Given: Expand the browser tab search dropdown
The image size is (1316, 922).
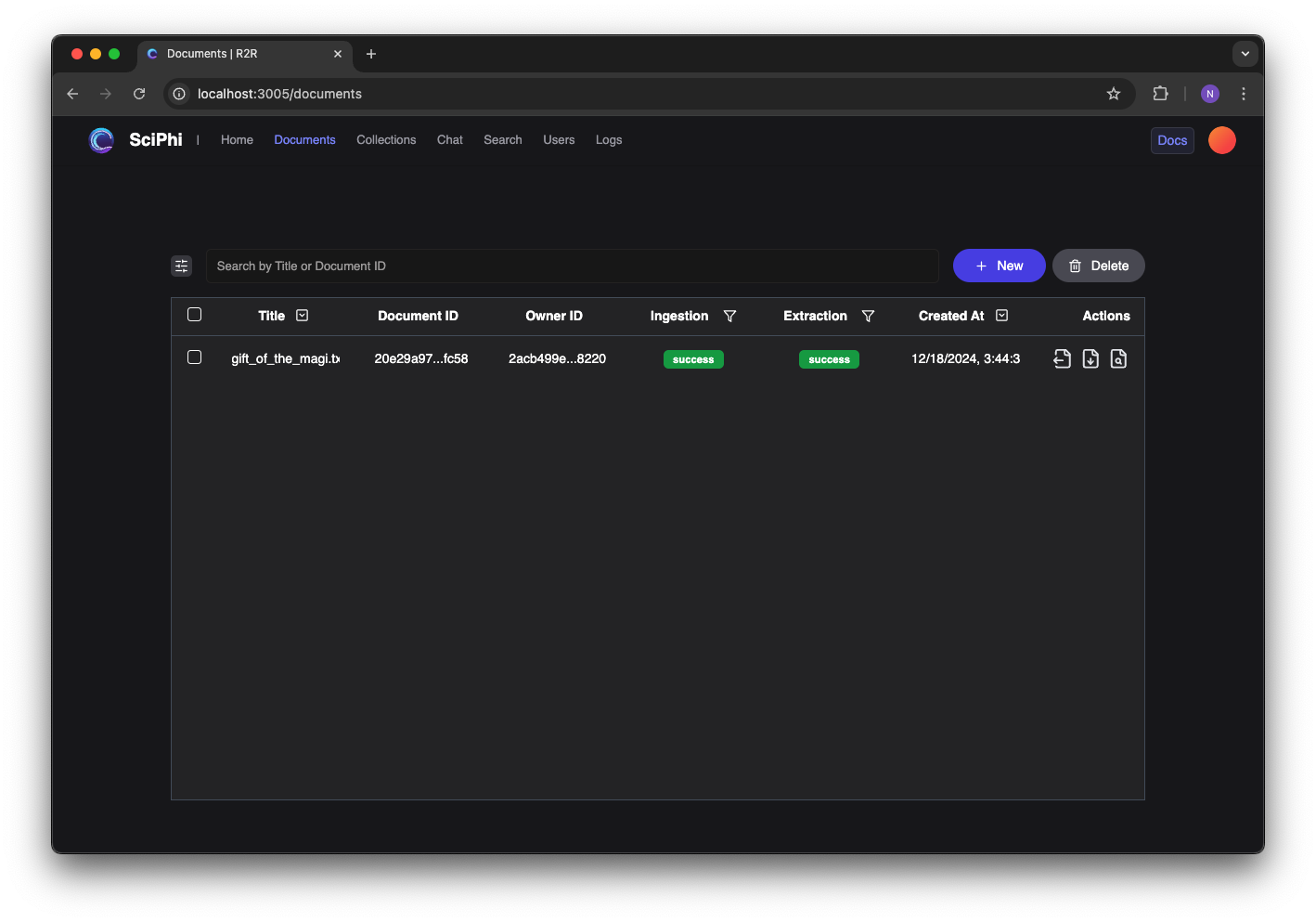Looking at the screenshot, I should coord(1245,54).
